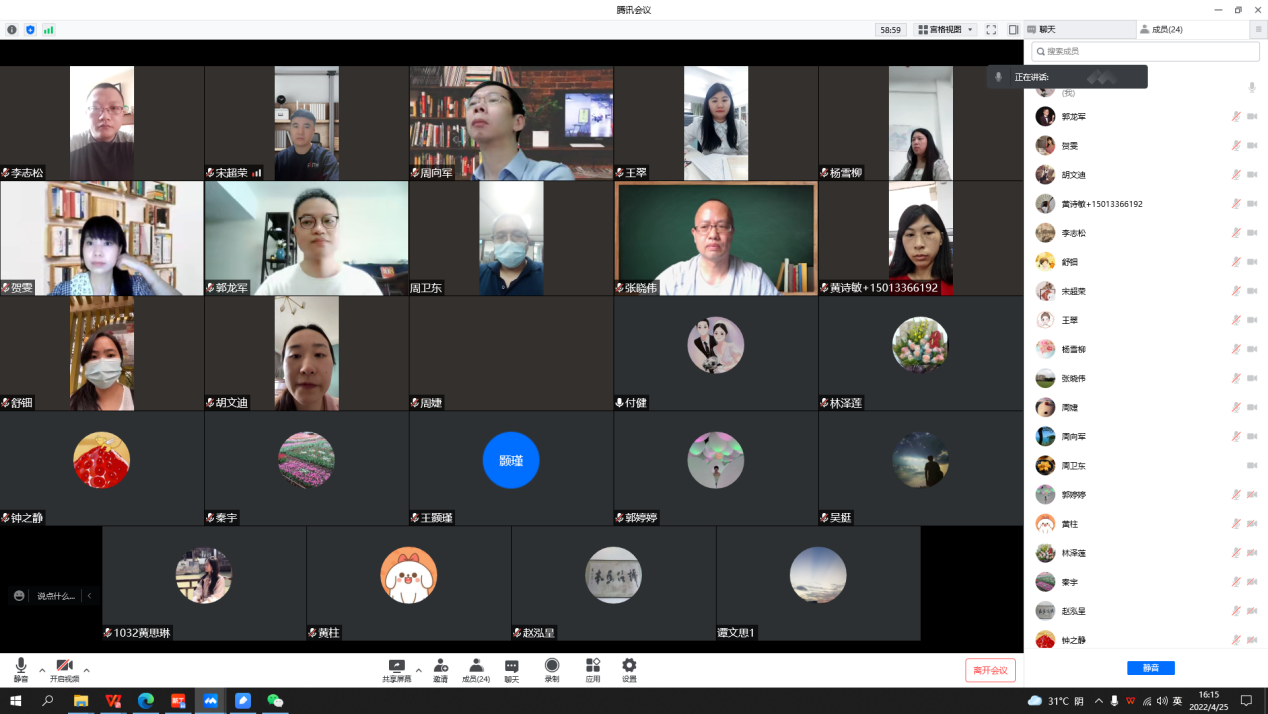Expand the arrow next to 共享屏幕
The image size is (1268, 714).
tap(418, 670)
